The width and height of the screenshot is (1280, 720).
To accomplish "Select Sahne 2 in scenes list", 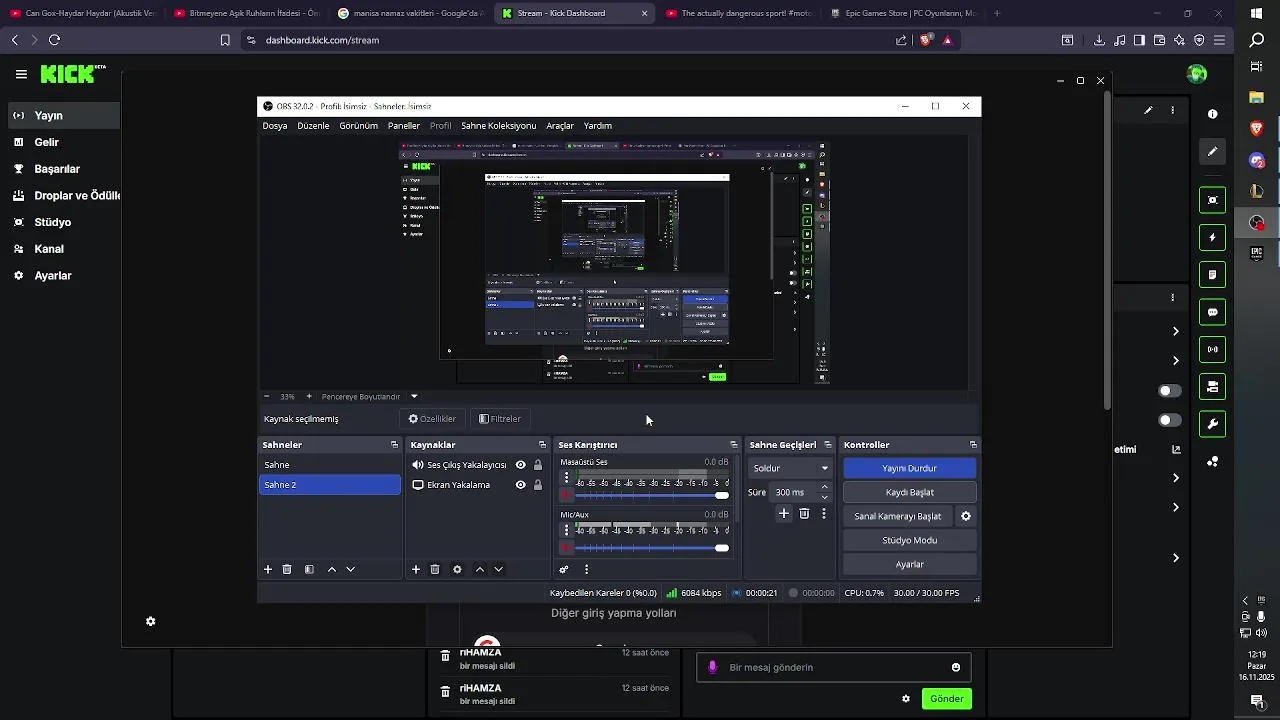I will [x=330, y=485].
